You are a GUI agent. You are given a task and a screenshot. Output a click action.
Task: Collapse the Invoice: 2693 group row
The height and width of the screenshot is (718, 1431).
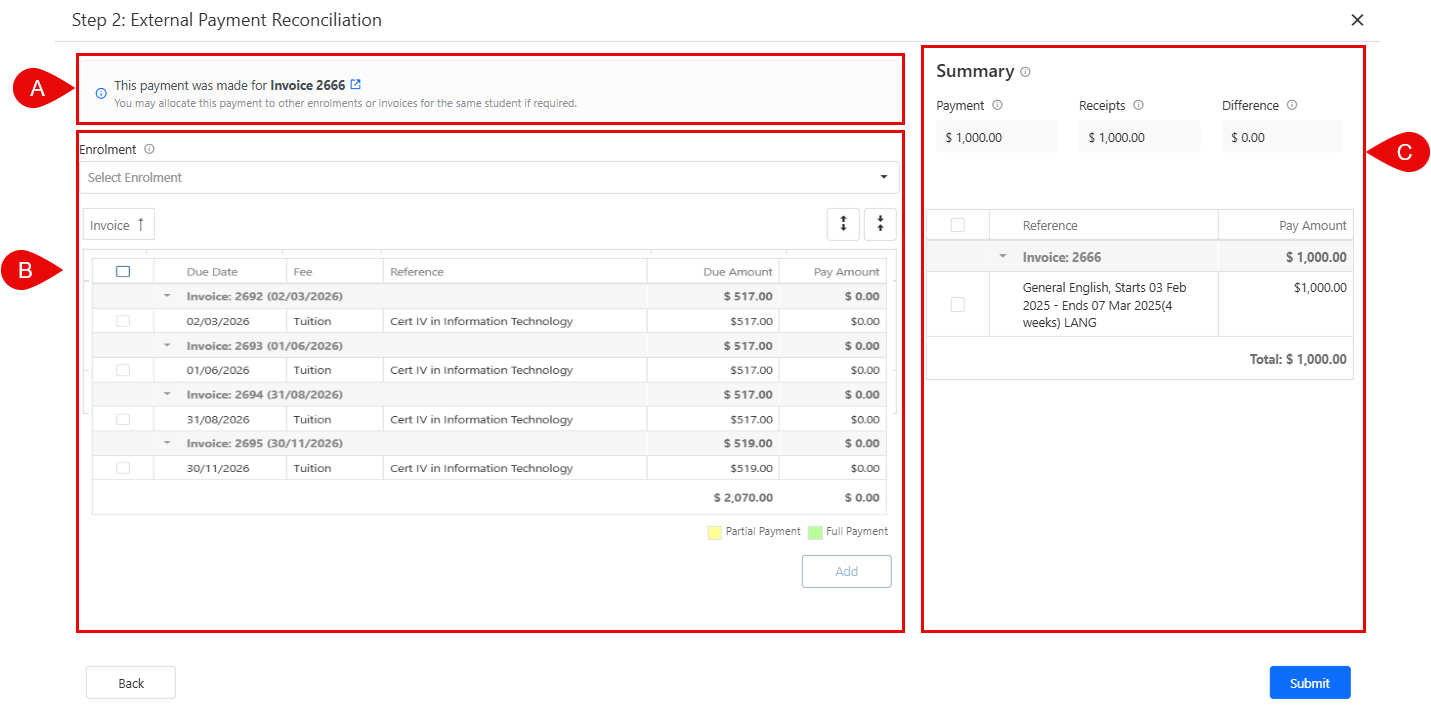168,346
